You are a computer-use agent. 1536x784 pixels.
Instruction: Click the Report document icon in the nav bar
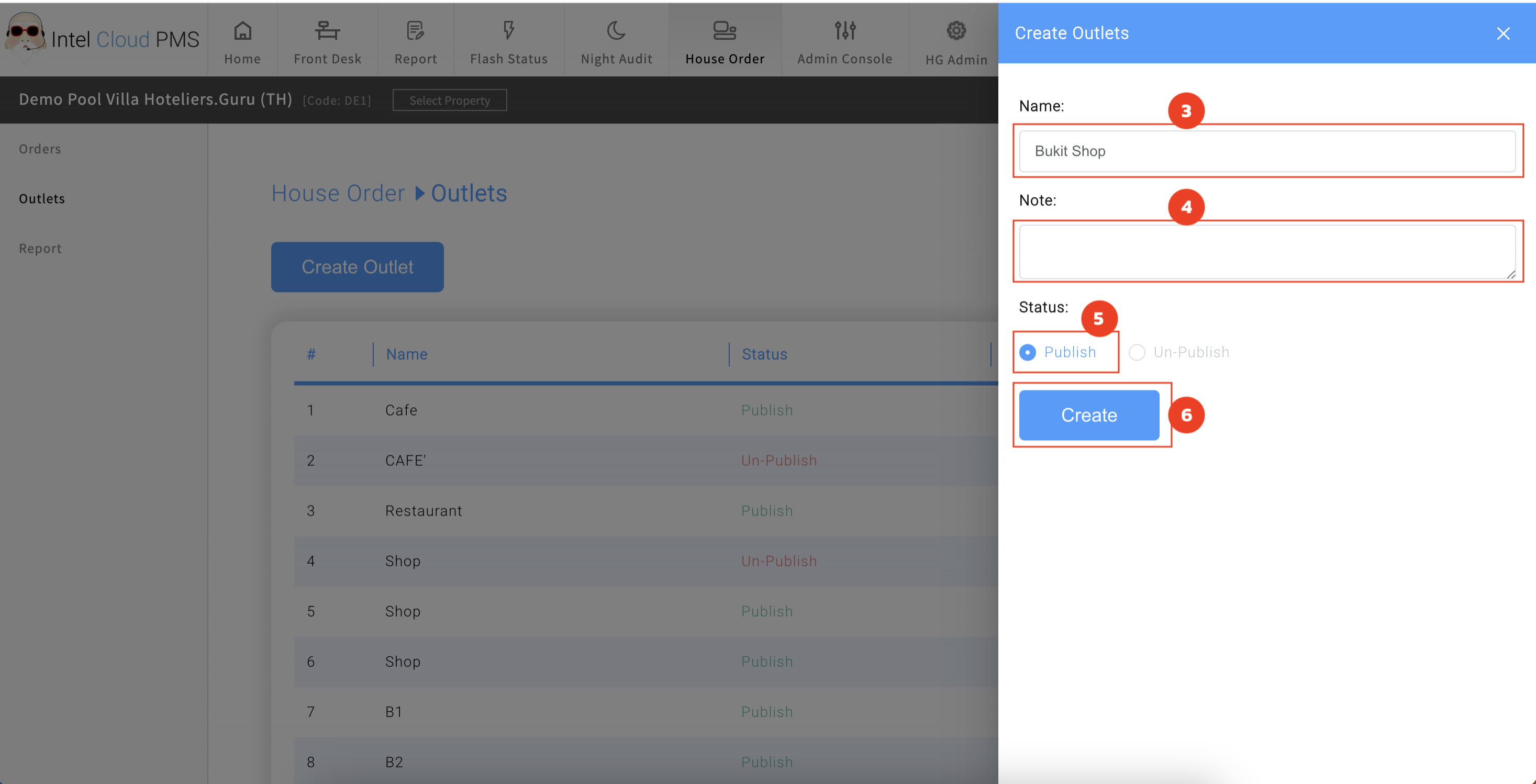[415, 31]
